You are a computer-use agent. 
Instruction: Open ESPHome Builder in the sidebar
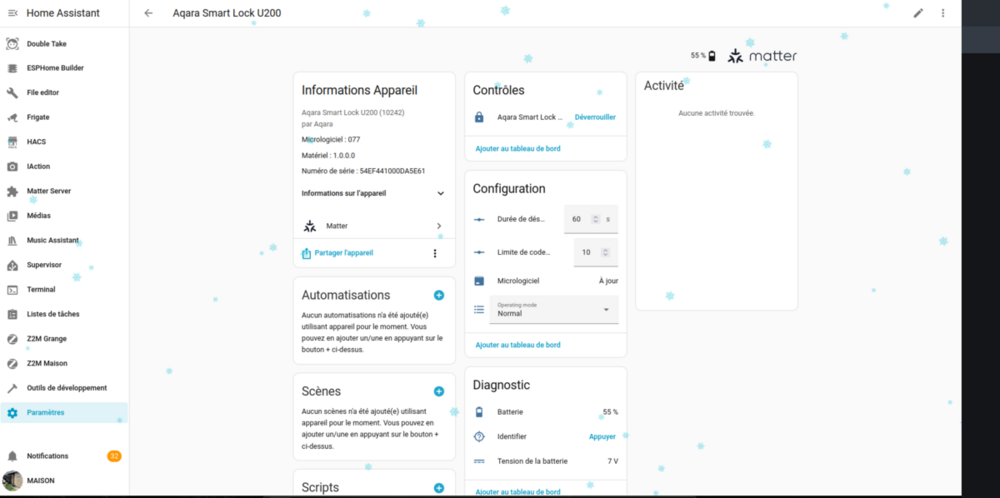64,68
